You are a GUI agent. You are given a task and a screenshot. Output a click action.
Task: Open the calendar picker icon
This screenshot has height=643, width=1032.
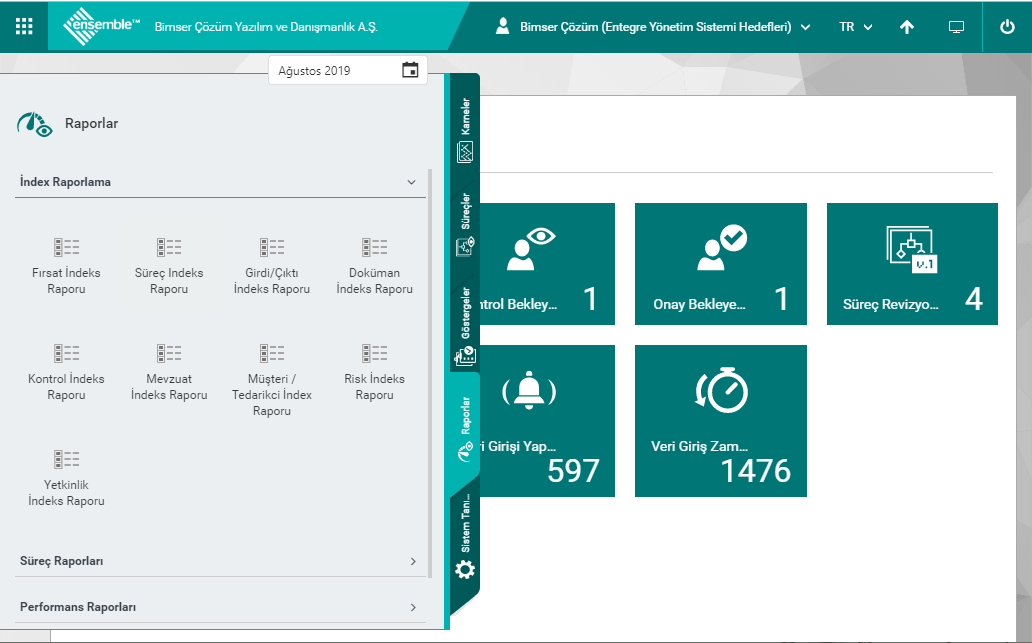coord(410,70)
